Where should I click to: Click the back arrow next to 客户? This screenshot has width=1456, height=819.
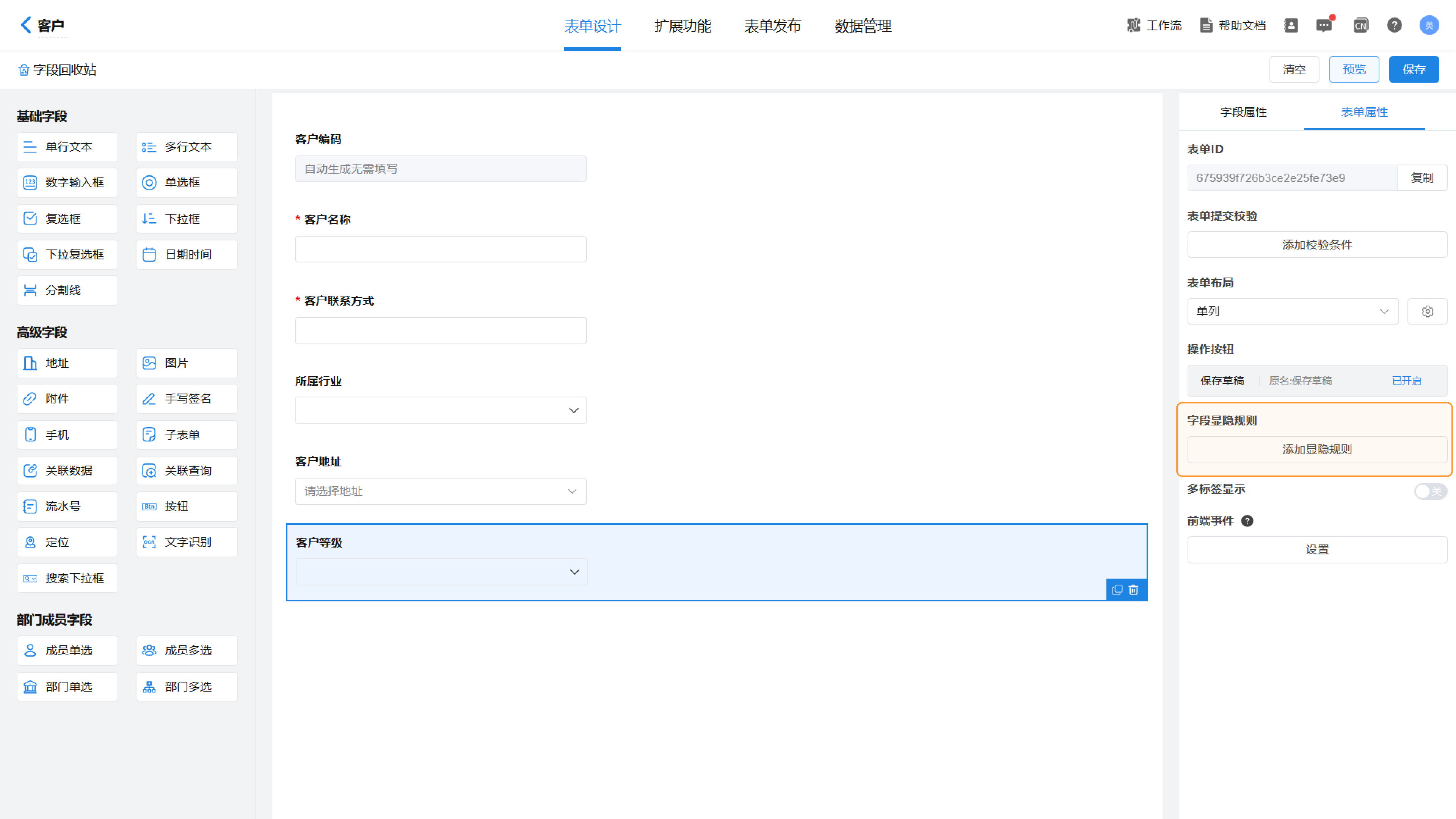(x=26, y=25)
